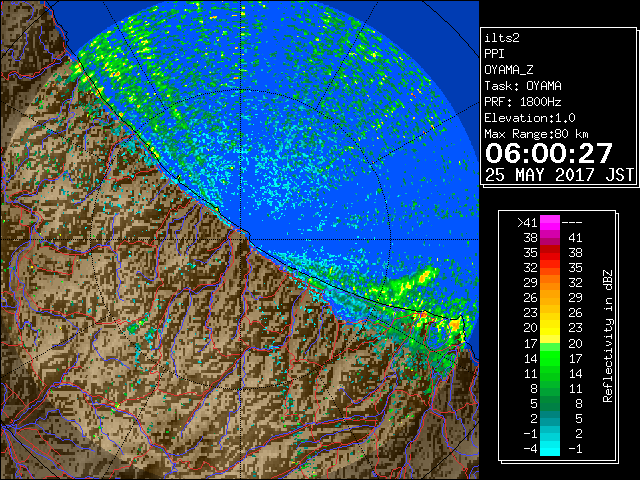The width and height of the screenshot is (640, 480).
Task: Click the 'Elevation:1.0' line
Action: pos(530,118)
